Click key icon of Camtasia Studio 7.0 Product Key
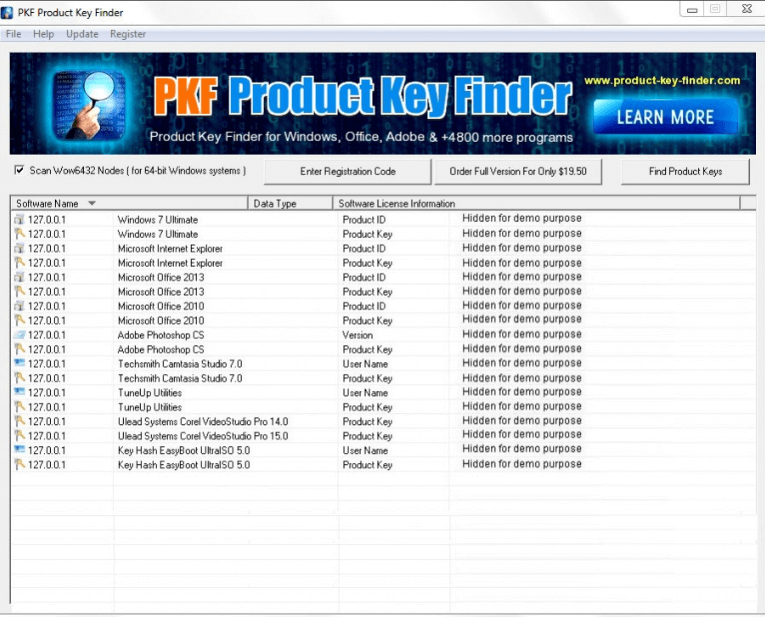The image size is (765, 617). point(19,378)
